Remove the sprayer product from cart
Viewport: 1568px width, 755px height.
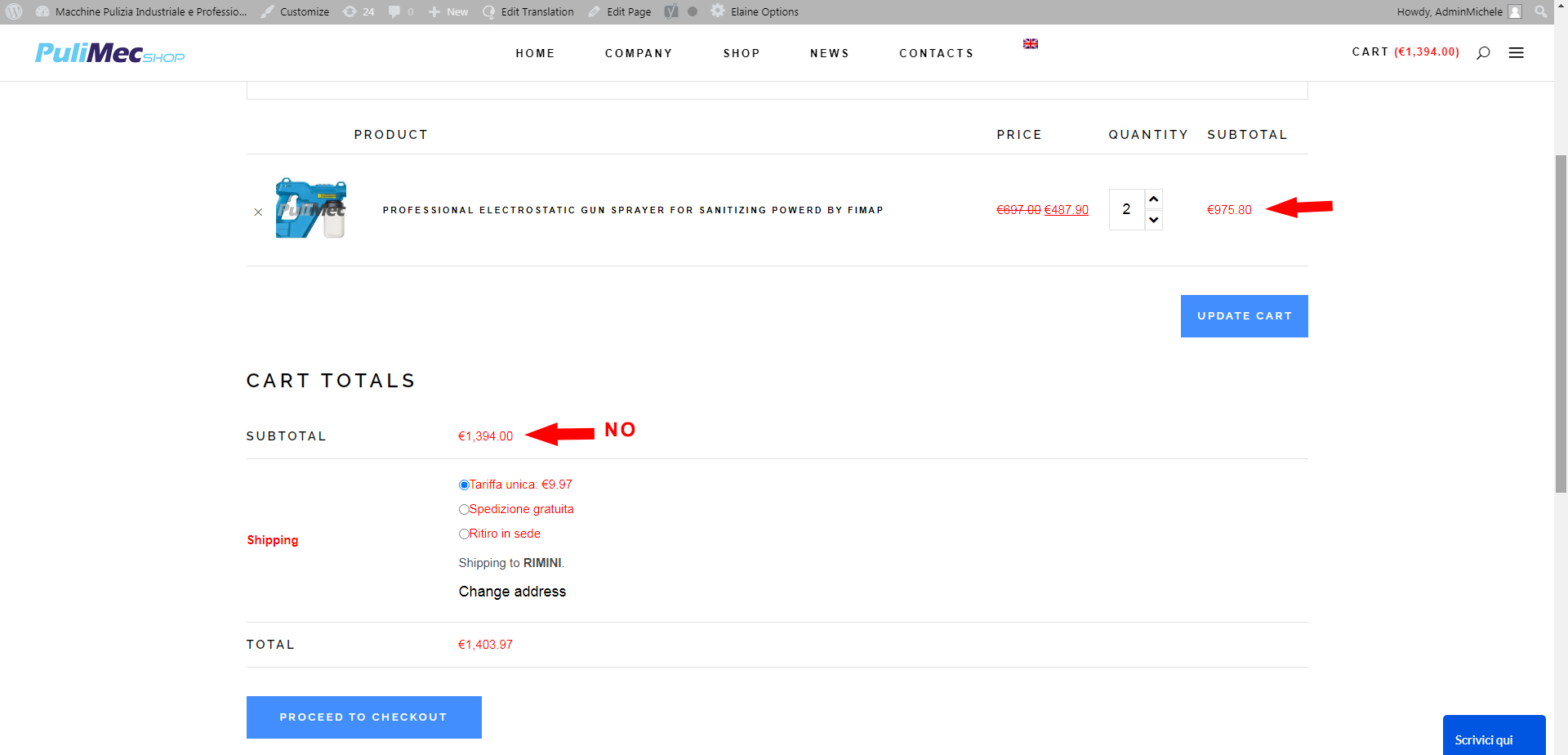coord(258,212)
